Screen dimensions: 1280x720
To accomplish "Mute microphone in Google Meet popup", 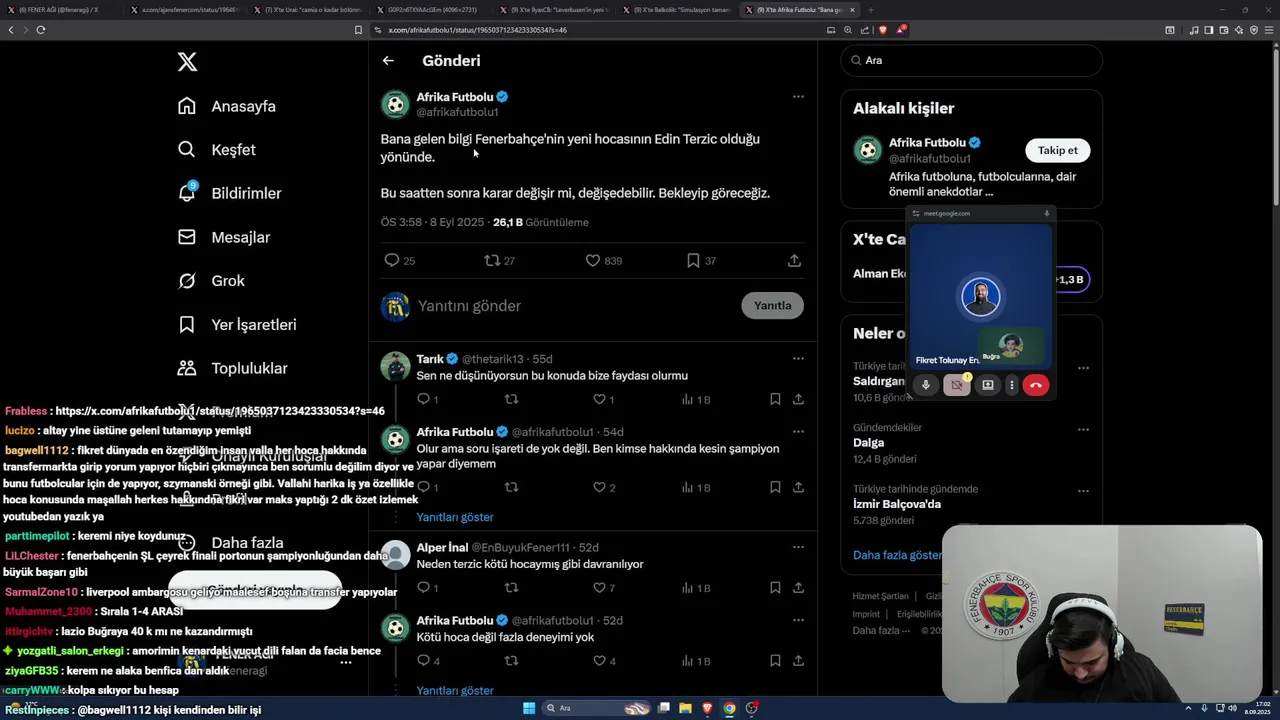I will (926, 385).
